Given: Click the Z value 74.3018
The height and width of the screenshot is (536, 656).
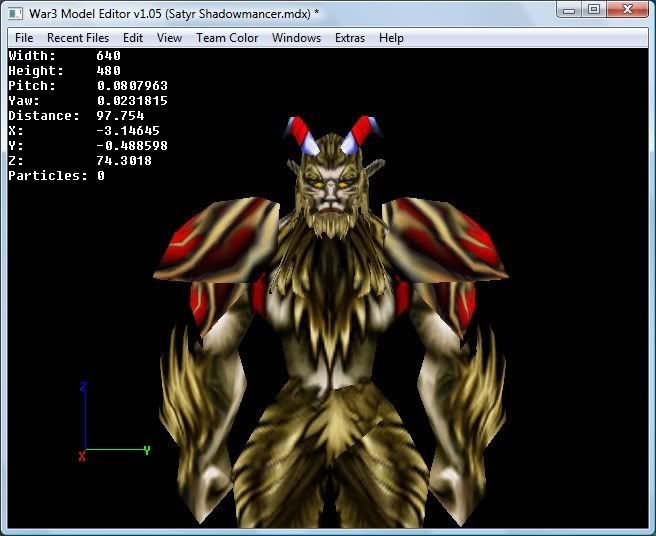Looking at the screenshot, I should click(x=124, y=161).
